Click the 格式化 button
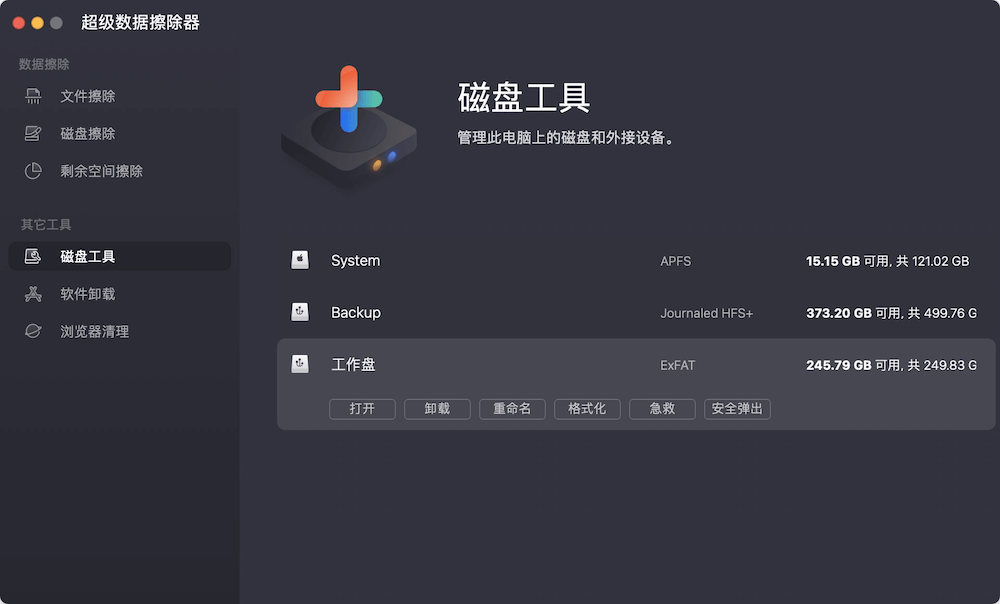The image size is (1000, 604). 587,408
